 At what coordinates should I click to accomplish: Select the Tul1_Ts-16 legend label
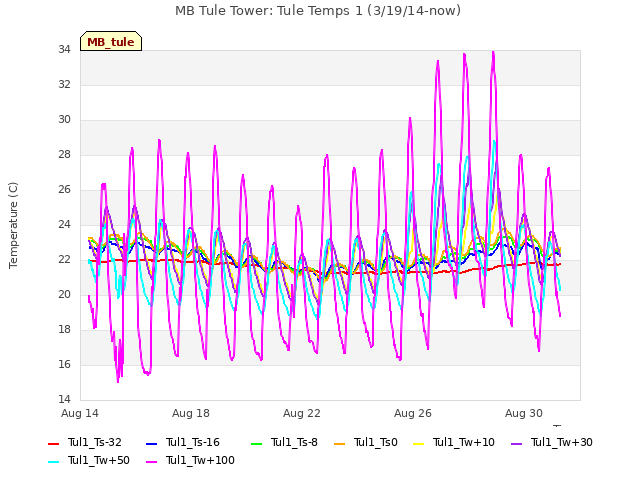193,442
